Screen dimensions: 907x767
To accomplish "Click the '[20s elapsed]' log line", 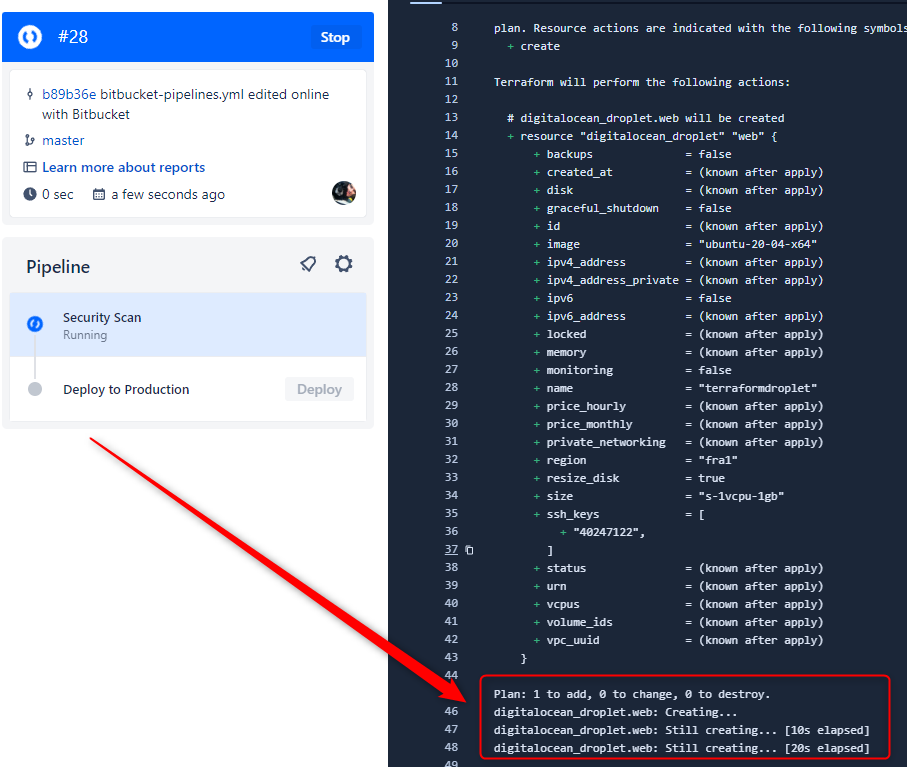I will coord(681,748).
